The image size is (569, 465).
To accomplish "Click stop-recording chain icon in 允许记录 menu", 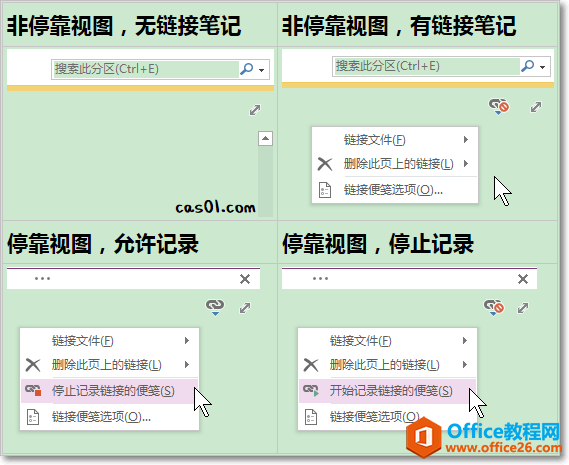I will [33, 391].
